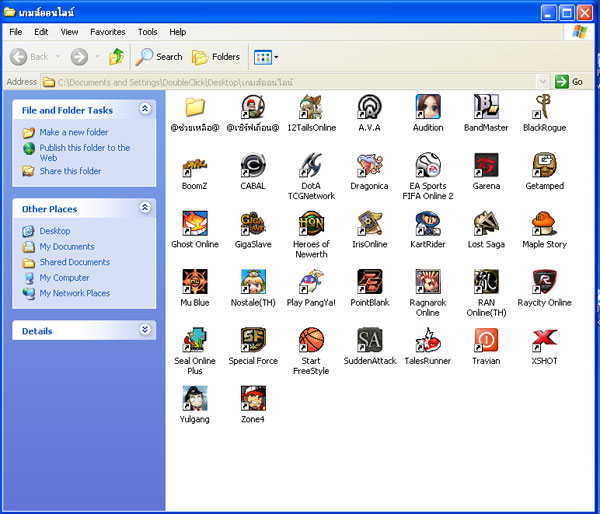Click the Up folder toolbar button
600x514 pixels.
[116, 57]
